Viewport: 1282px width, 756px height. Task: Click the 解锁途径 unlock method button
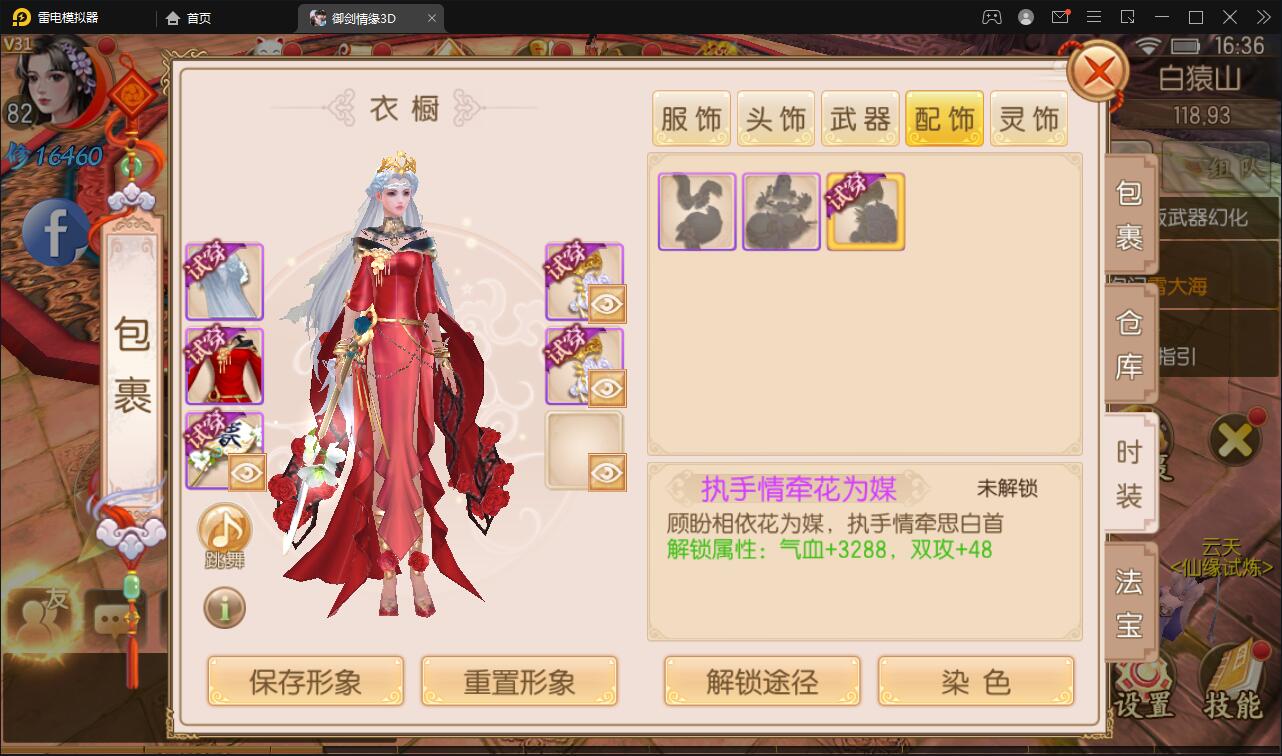(762, 682)
